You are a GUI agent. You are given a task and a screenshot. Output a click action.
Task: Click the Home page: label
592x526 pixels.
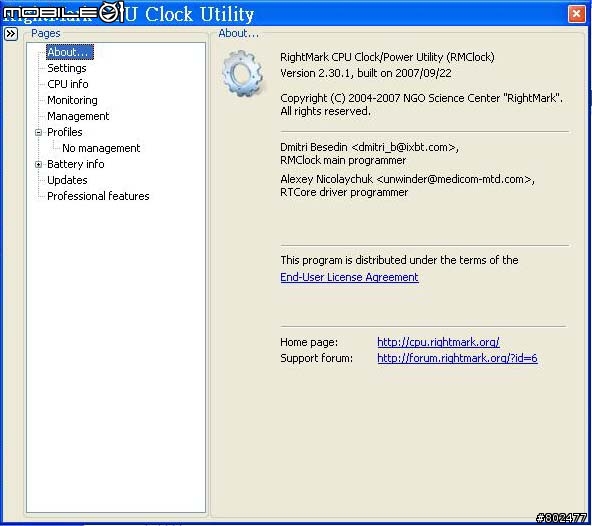pyautogui.click(x=309, y=342)
